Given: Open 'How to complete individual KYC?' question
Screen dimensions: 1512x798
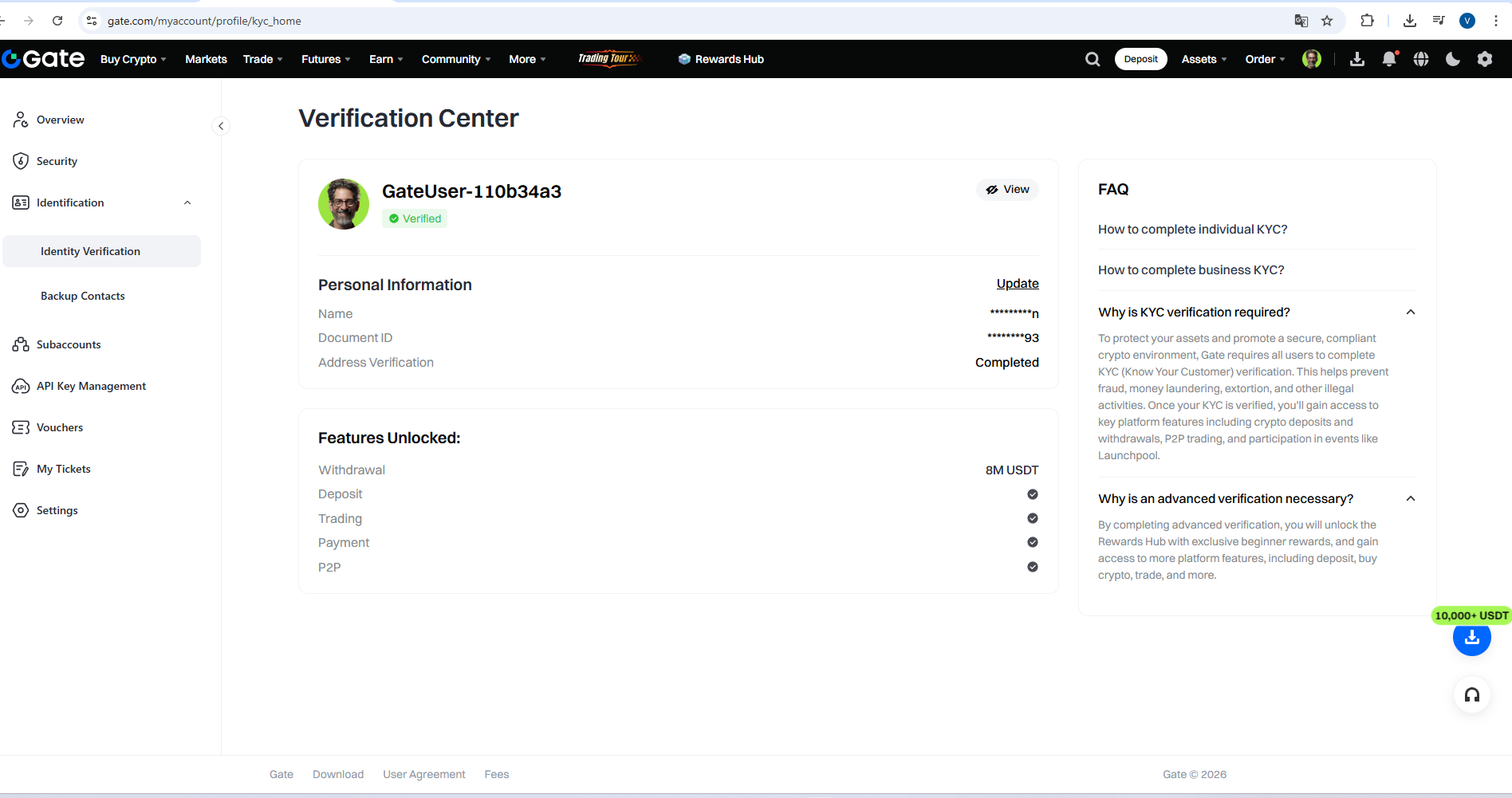Looking at the screenshot, I should click(x=1192, y=230).
